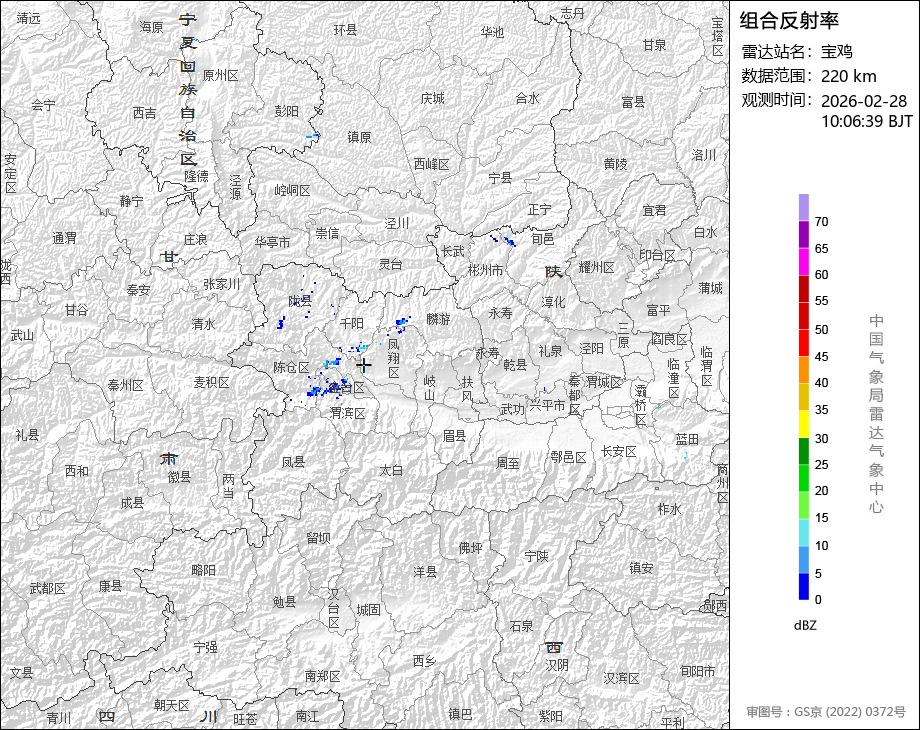
Task: Click the 原州区 label on the map
Action: [x=220, y=75]
